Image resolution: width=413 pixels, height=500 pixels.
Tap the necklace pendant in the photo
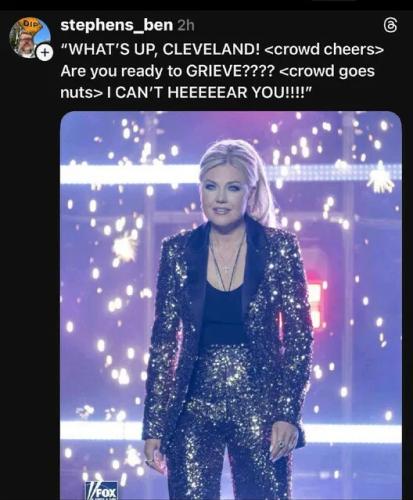tap(227, 269)
